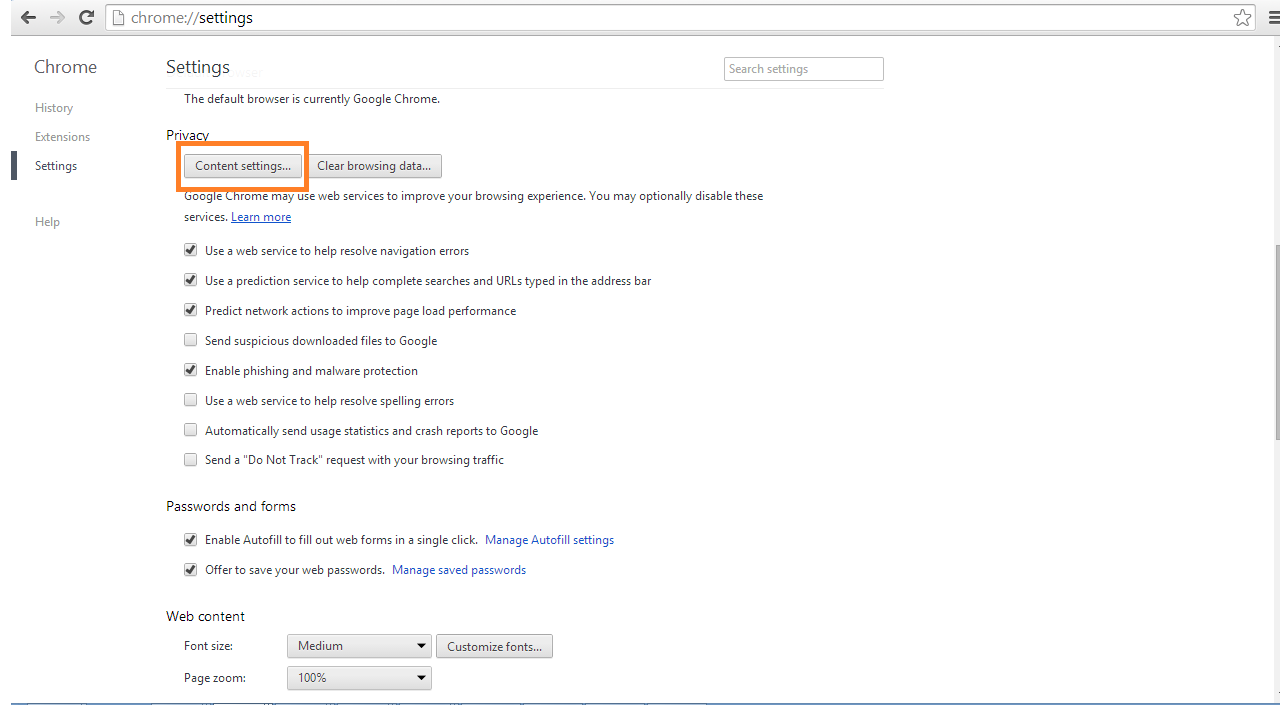1281x705 pixels.
Task: Bookmark this page with the star icon
Action: 1242,17
